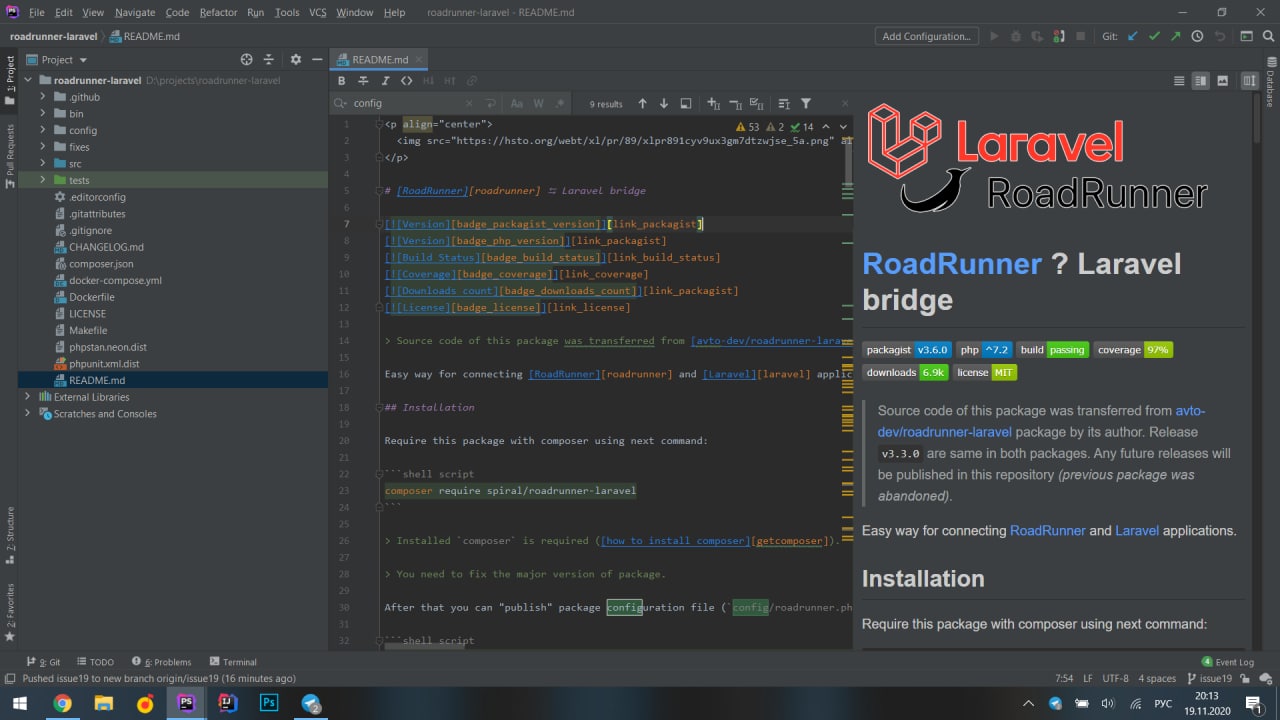Expand the config folder arrow
The width and height of the screenshot is (1280, 720).
coord(43,130)
